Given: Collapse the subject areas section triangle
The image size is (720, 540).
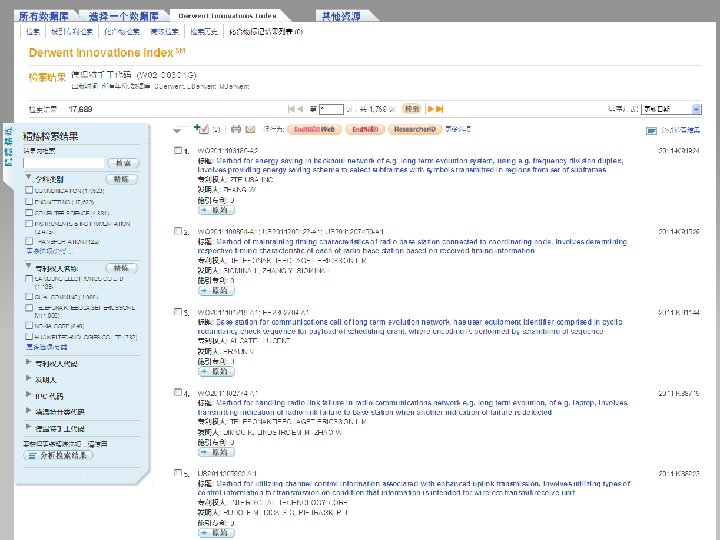Looking at the screenshot, I should click(28, 177).
